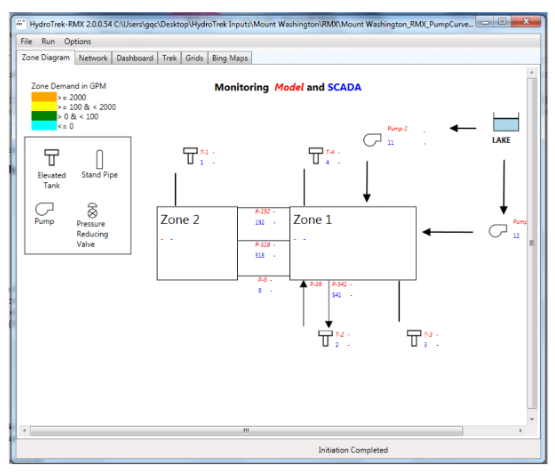
Task: Click the horizontal scrollbar thumb
Action: [x=246, y=431]
